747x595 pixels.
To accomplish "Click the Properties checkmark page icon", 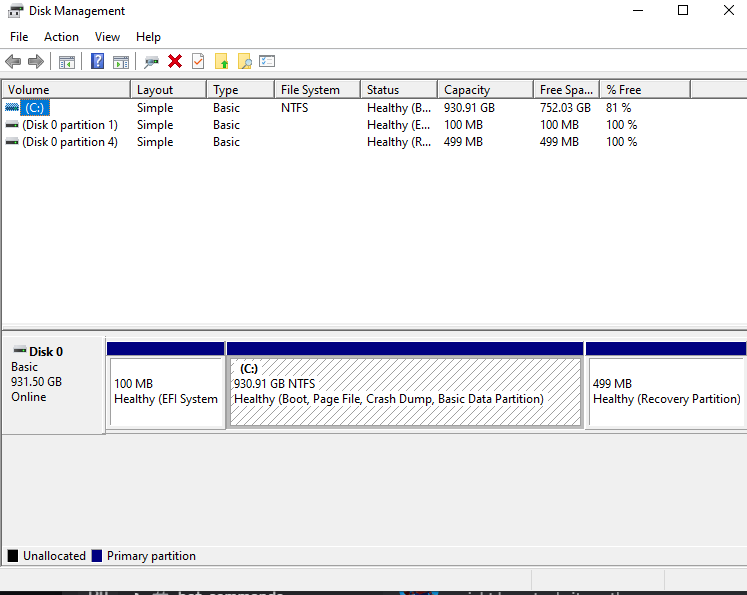I will tap(198, 61).
